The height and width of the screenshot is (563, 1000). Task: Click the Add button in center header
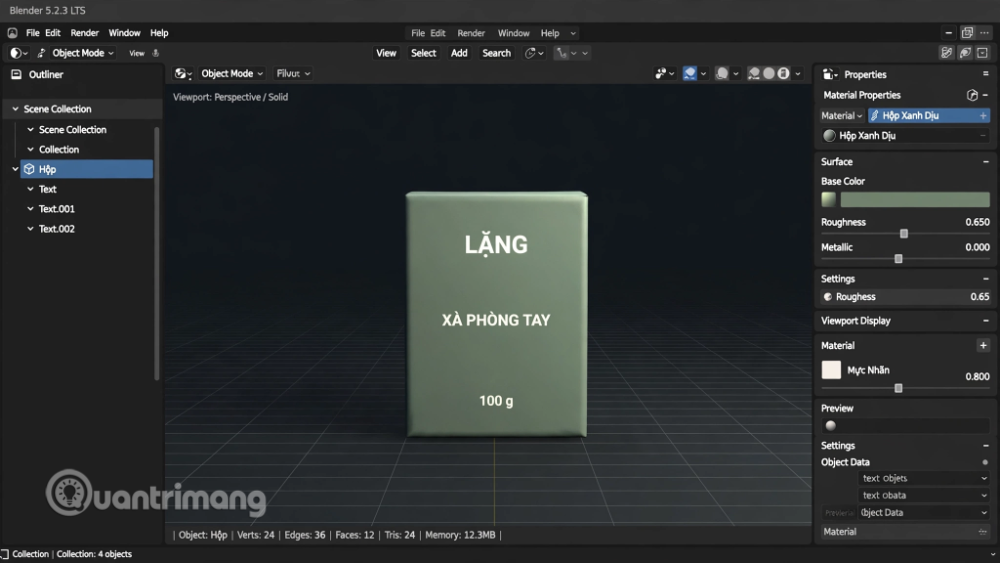[x=459, y=53]
